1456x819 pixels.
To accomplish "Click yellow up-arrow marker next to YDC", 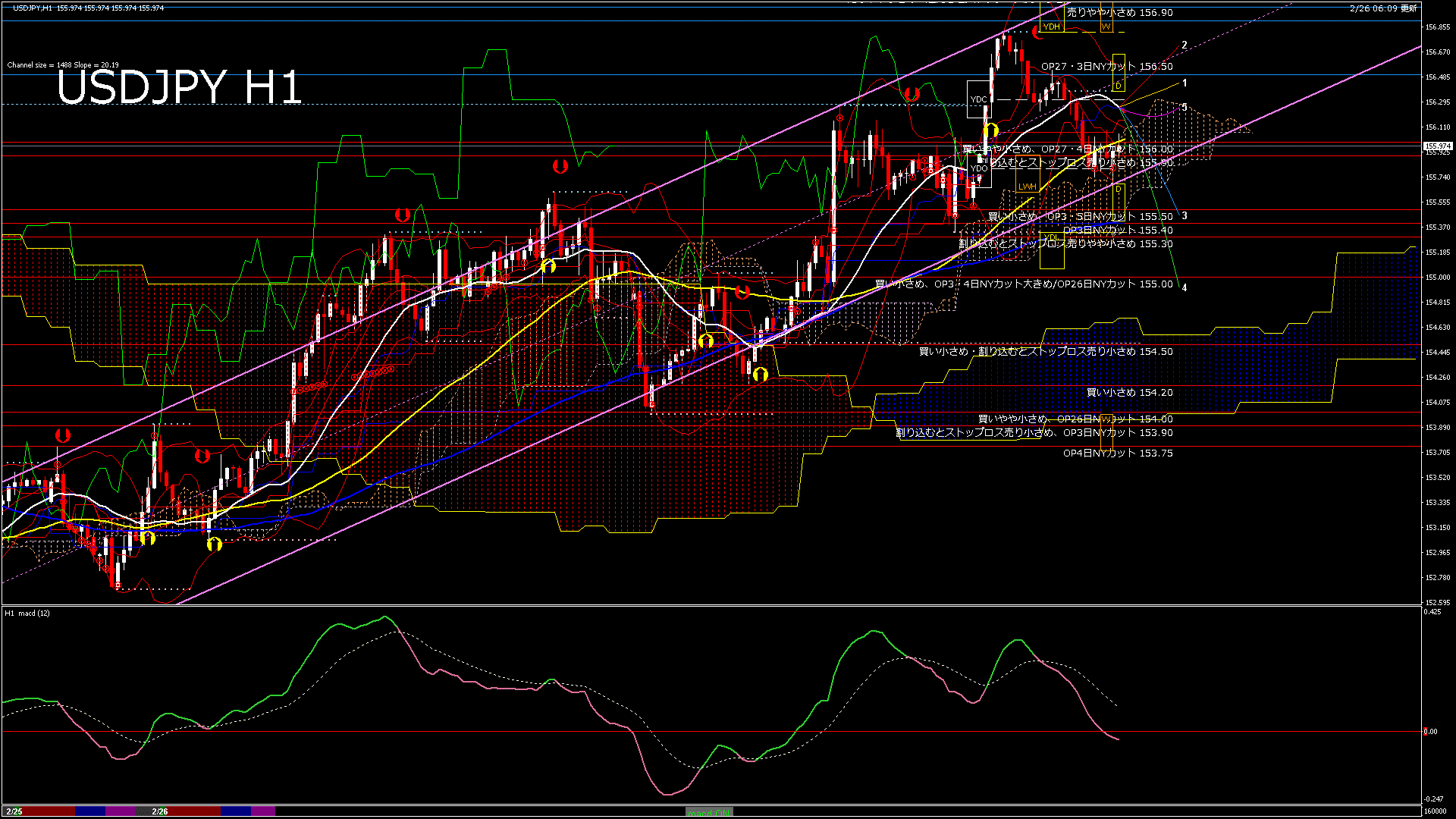I will tap(990, 130).
